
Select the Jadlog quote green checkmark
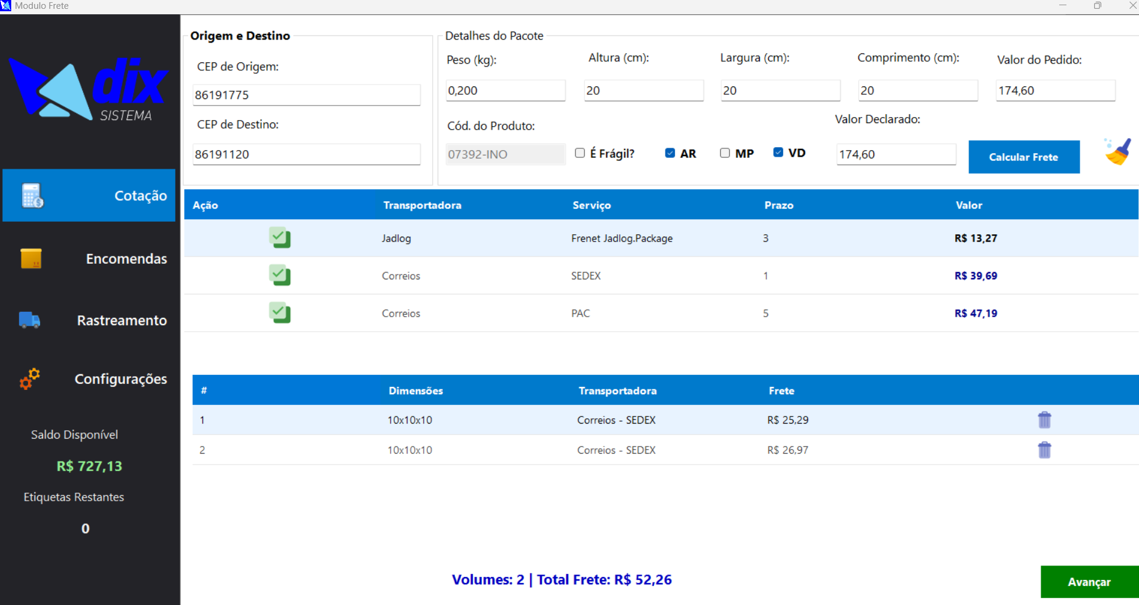(280, 238)
